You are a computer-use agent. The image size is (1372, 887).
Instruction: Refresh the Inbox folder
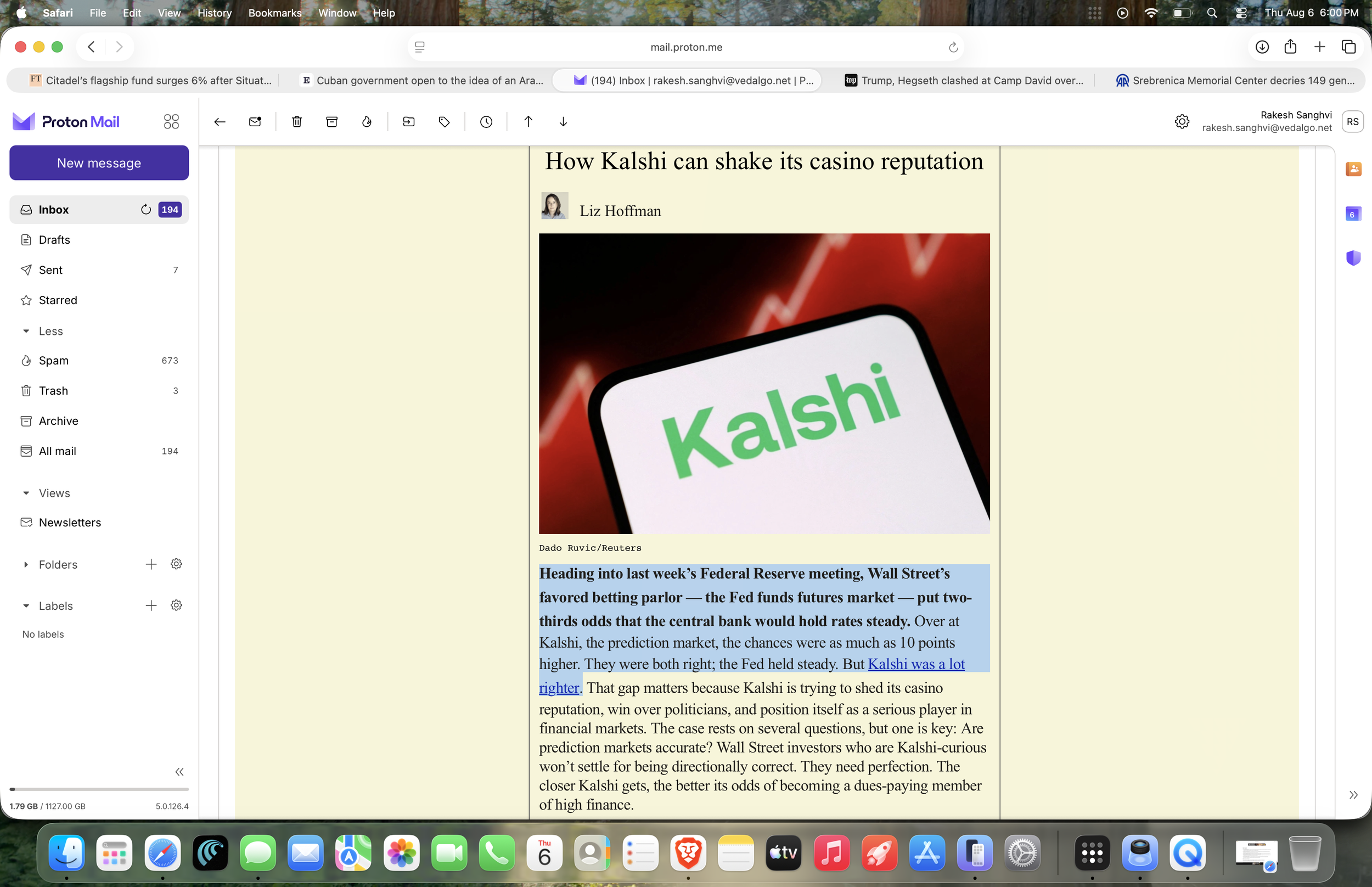(145, 210)
